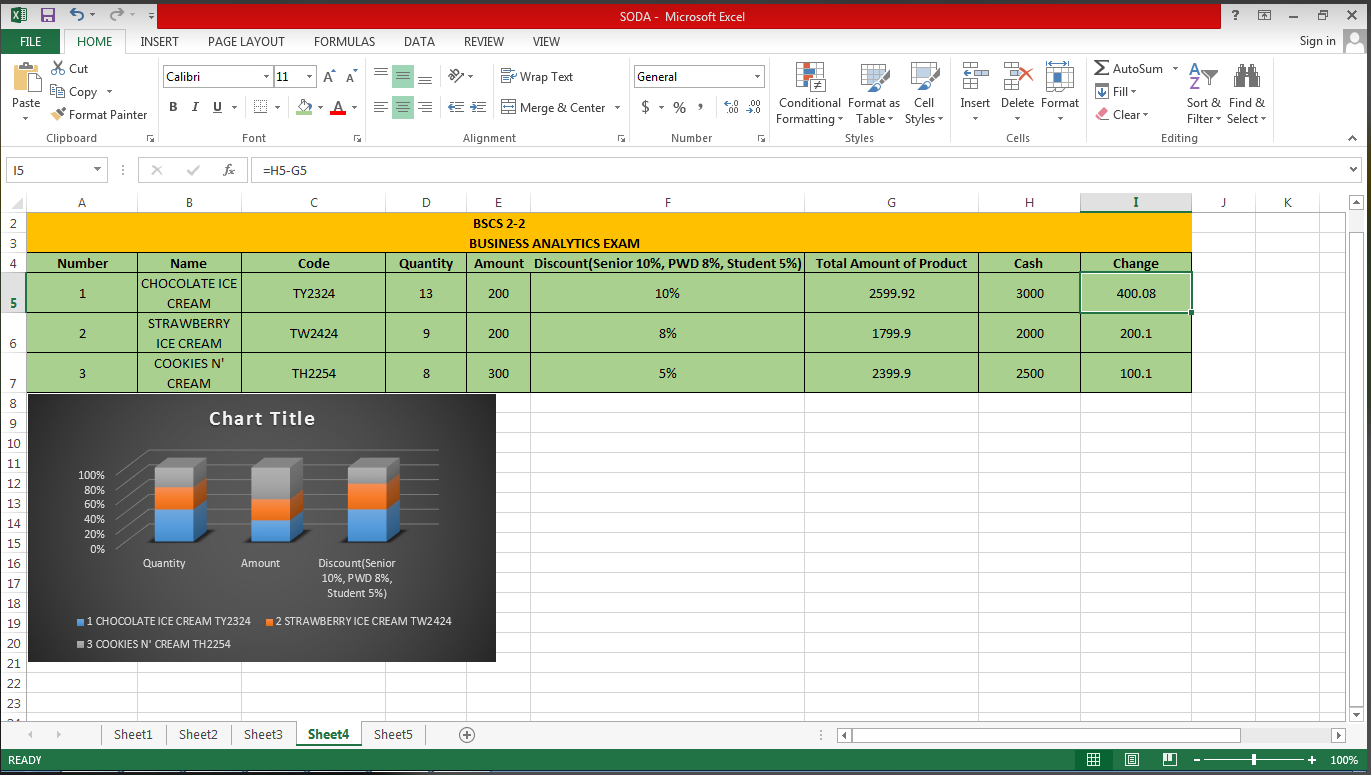This screenshot has width=1371, height=775.
Task: Increase indent in Alignment group
Action: pyautogui.click(x=478, y=107)
